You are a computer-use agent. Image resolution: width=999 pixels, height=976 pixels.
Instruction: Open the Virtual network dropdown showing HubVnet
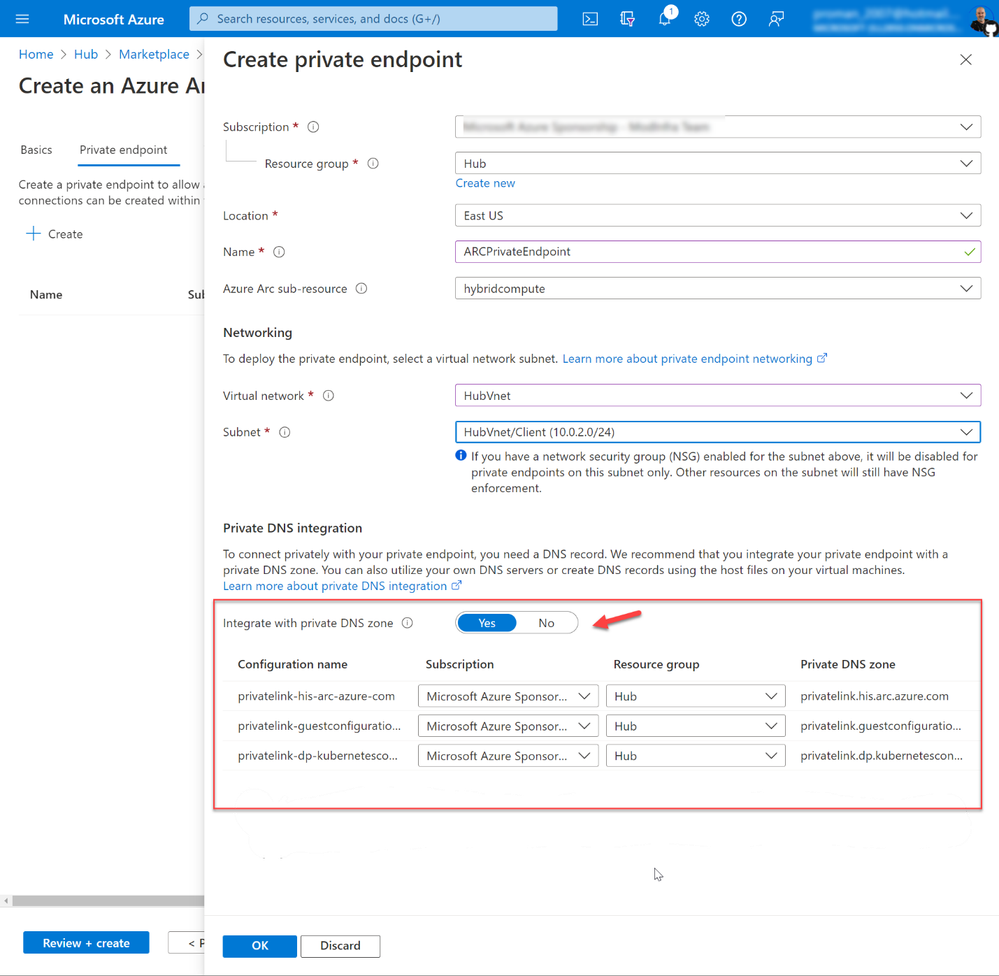point(718,396)
